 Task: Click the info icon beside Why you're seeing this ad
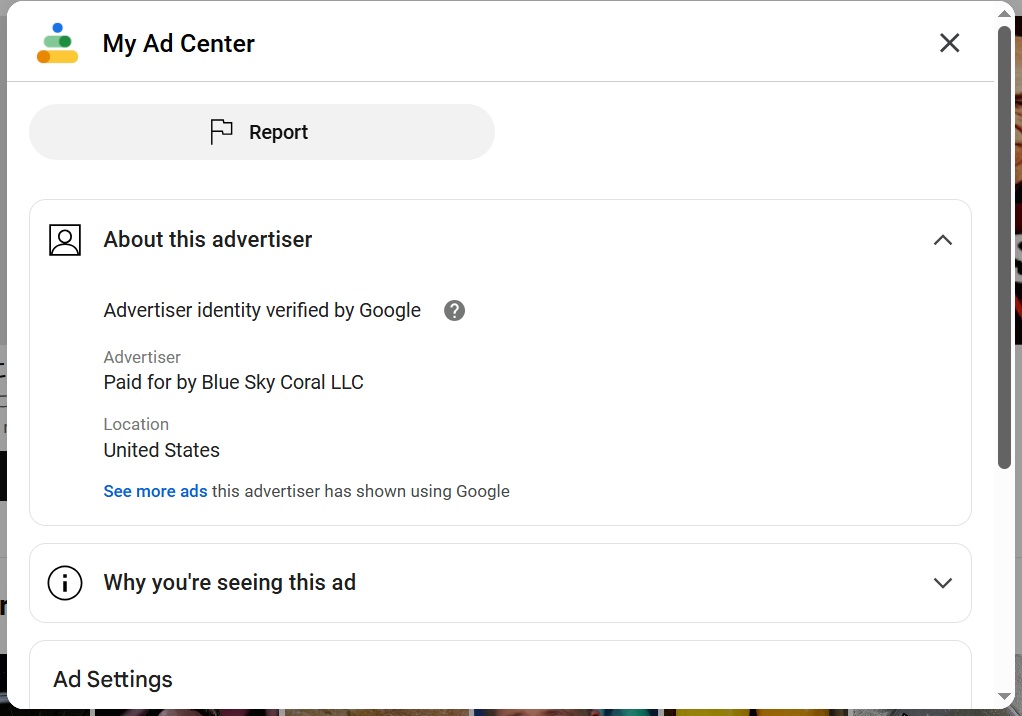[65, 582]
